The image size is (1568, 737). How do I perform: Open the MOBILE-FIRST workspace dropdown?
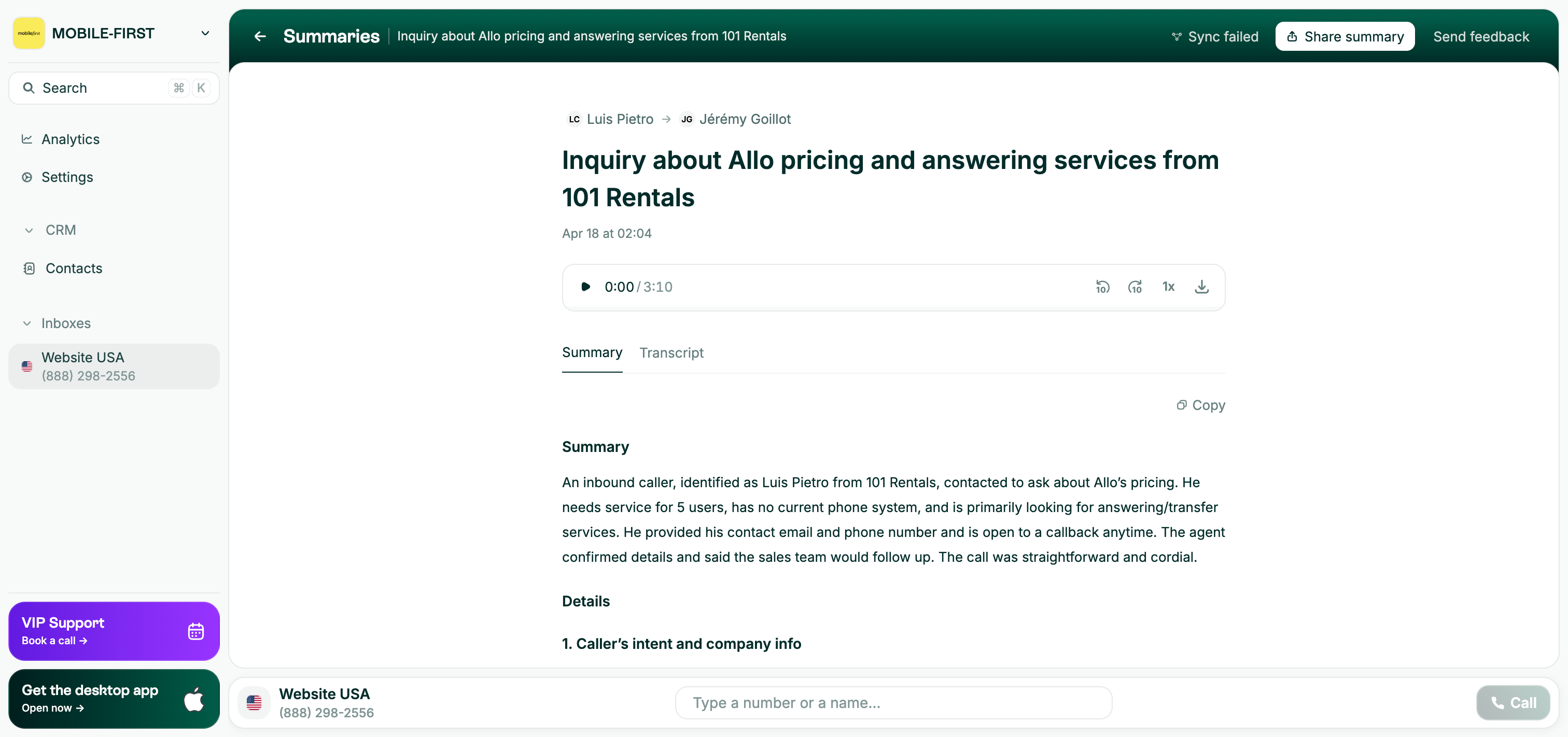[x=205, y=34]
